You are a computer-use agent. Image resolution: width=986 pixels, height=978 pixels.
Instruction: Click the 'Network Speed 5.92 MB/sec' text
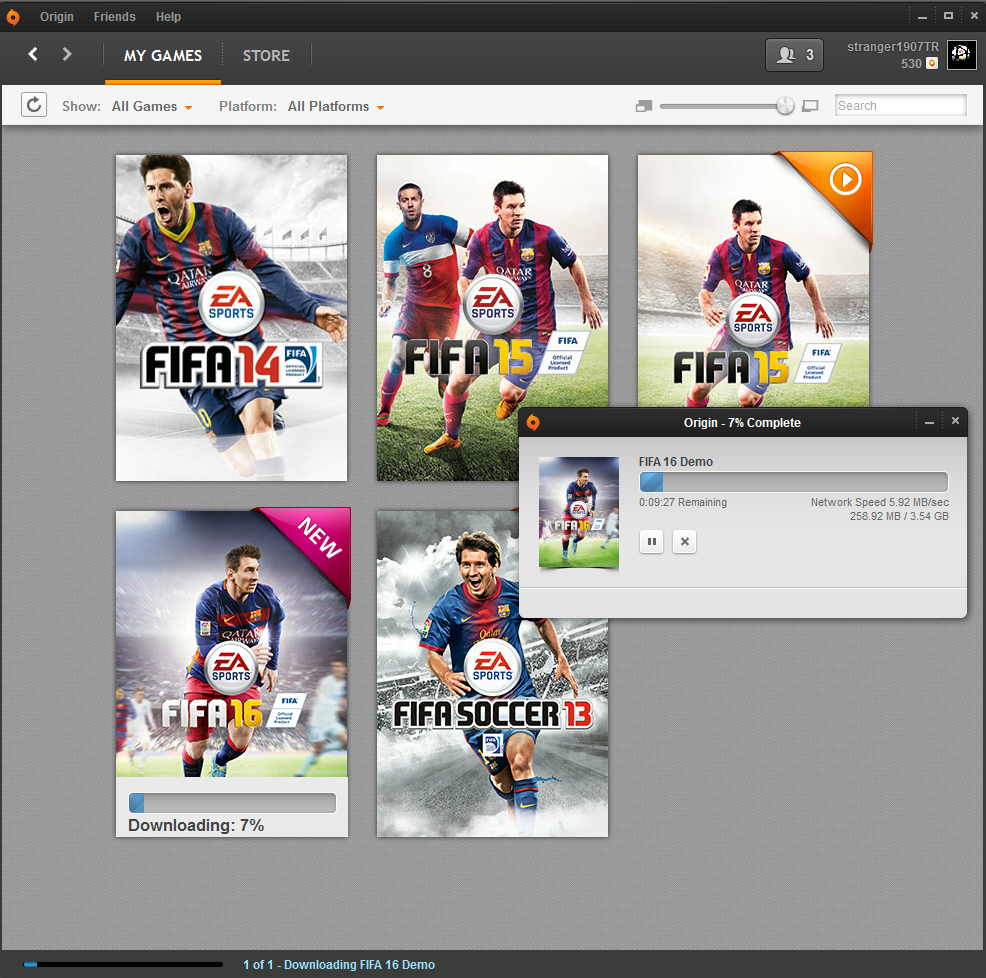tap(880, 503)
